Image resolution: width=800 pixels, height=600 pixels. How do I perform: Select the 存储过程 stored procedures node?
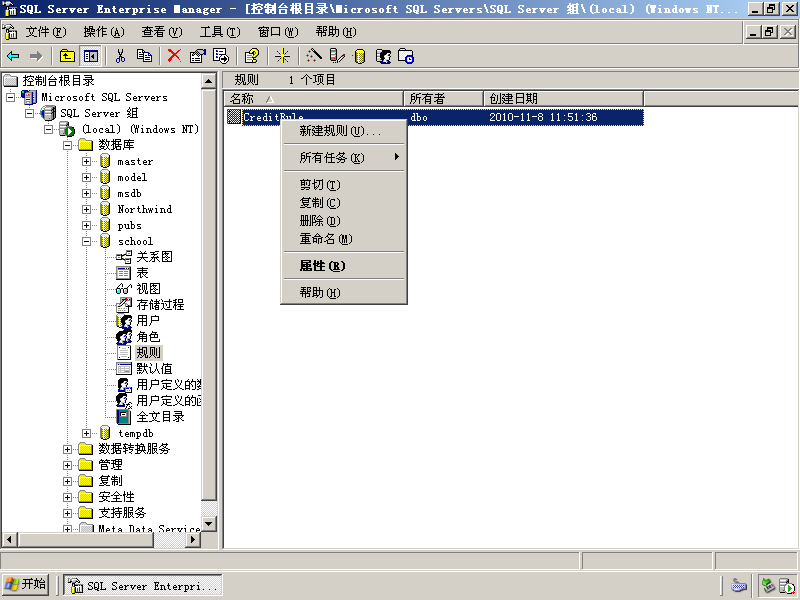click(x=160, y=305)
